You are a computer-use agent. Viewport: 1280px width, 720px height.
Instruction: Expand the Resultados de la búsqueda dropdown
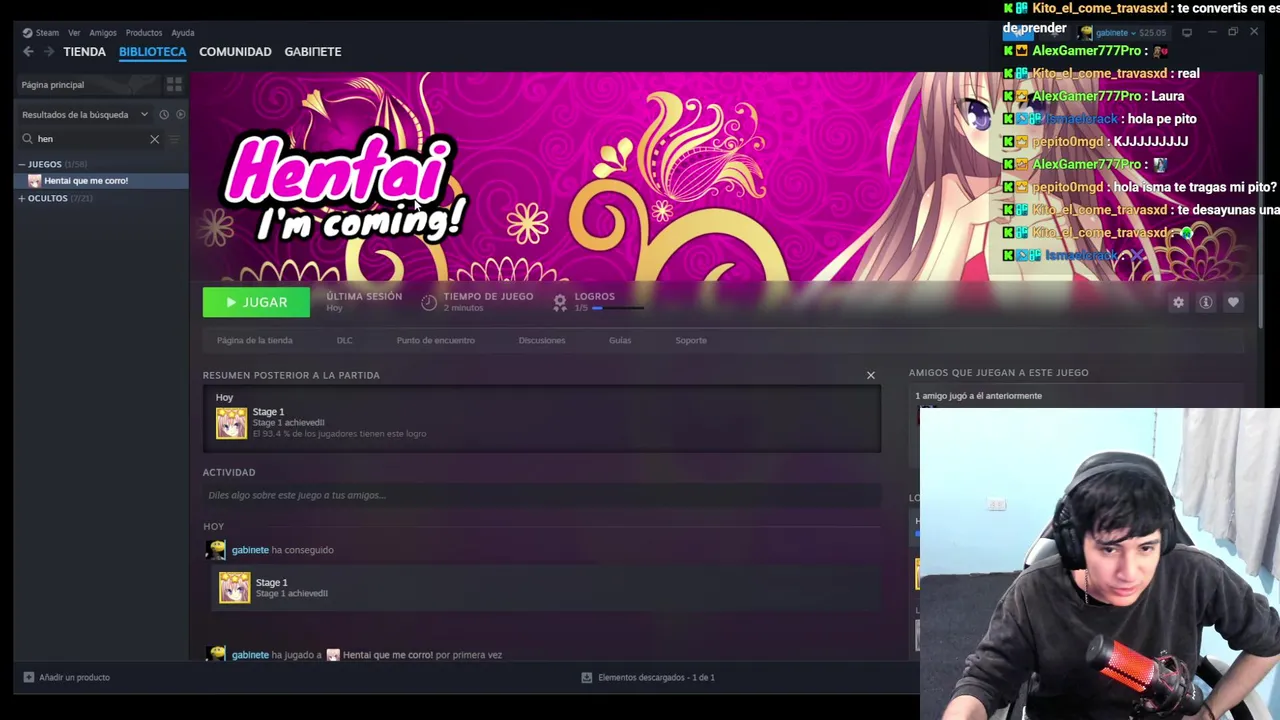pyautogui.click(x=85, y=115)
